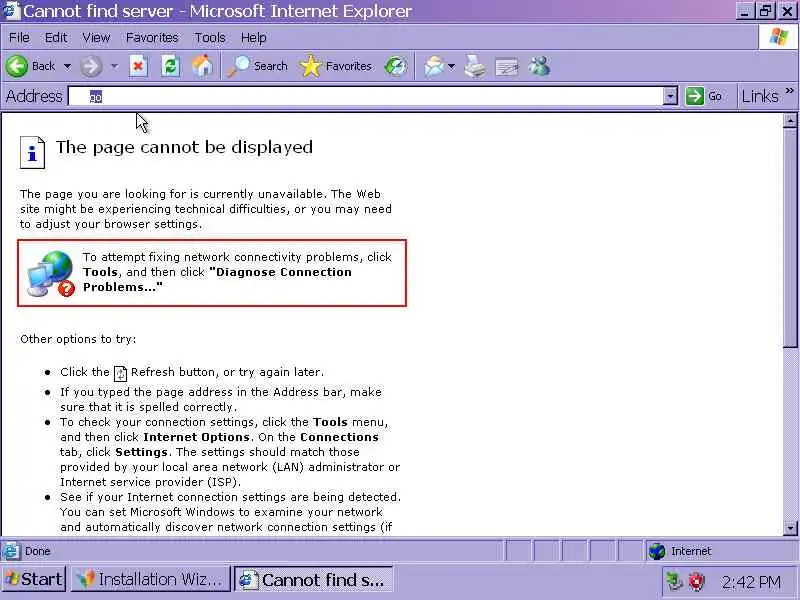800x600 pixels.
Task: Open the Help menu
Action: click(x=254, y=38)
